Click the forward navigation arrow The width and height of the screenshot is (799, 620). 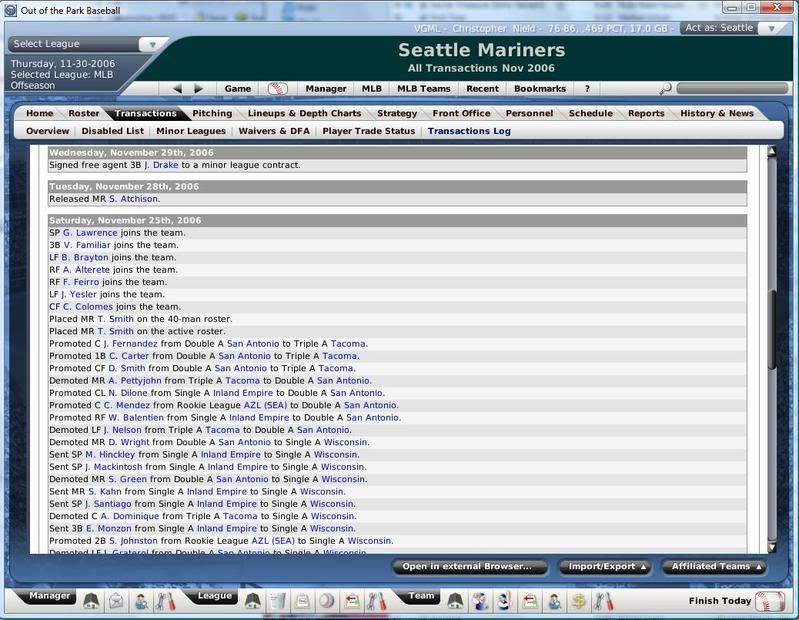198,89
